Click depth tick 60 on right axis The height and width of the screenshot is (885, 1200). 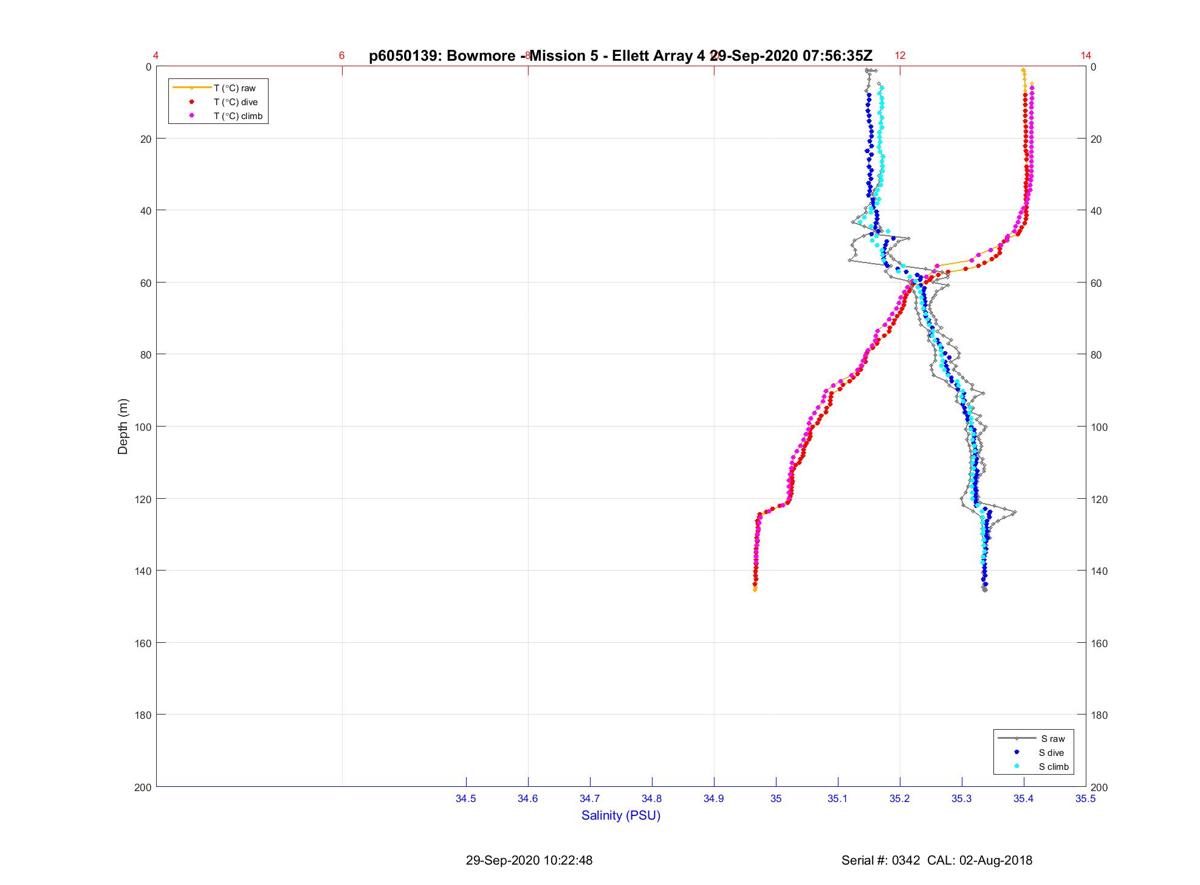pos(1097,283)
